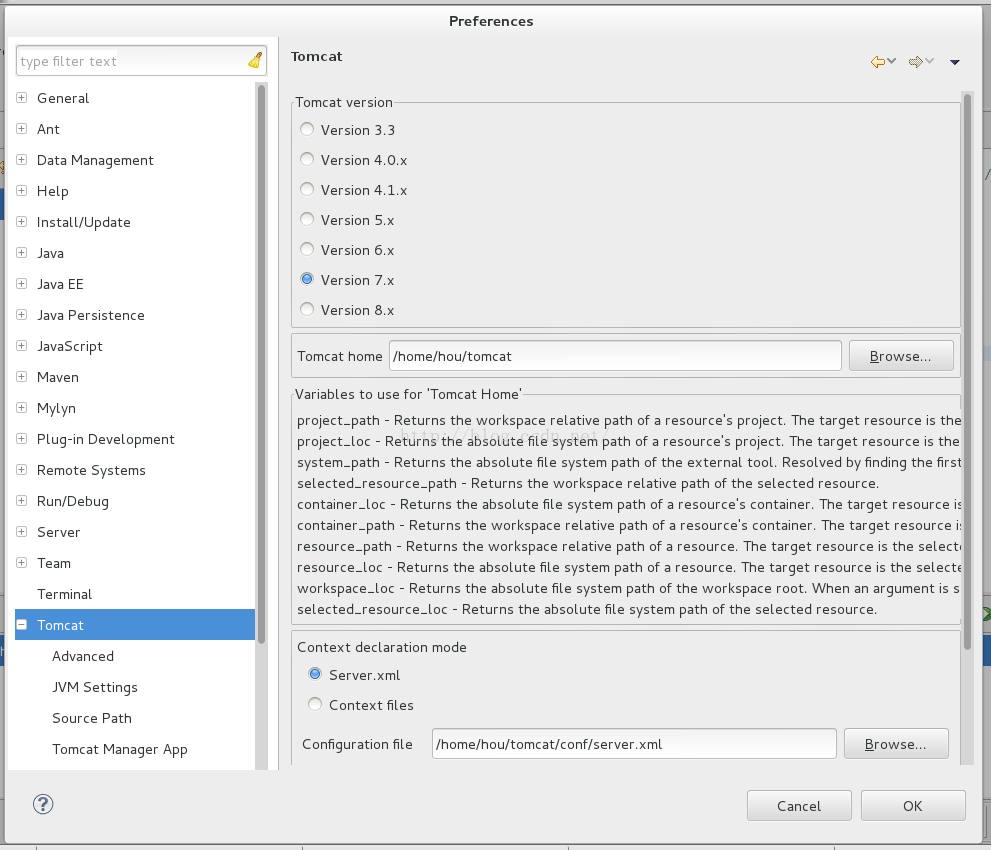
Task: Open the JVM Settings page
Action: 95,687
